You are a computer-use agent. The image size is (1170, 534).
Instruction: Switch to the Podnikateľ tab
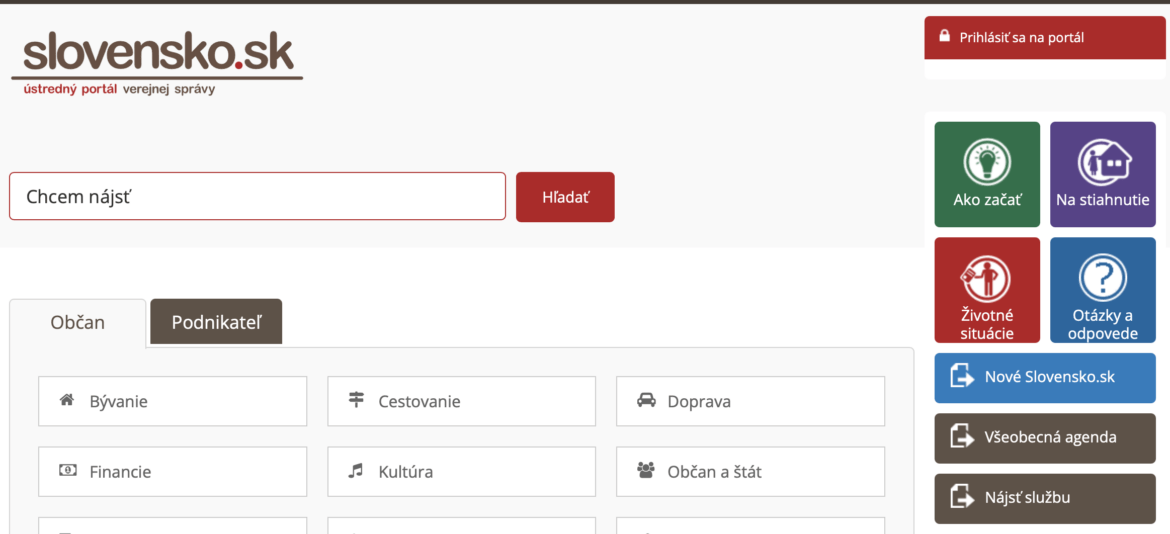[x=216, y=322]
